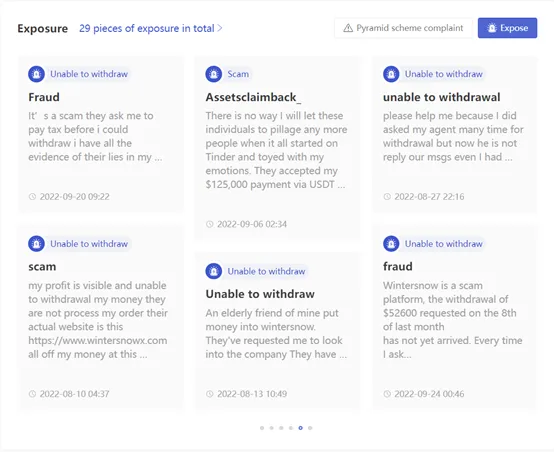The width and height of the screenshot is (554, 452).
Task: Click the clock icon next to 2022-09-24 00:46
Action: pos(387,394)
